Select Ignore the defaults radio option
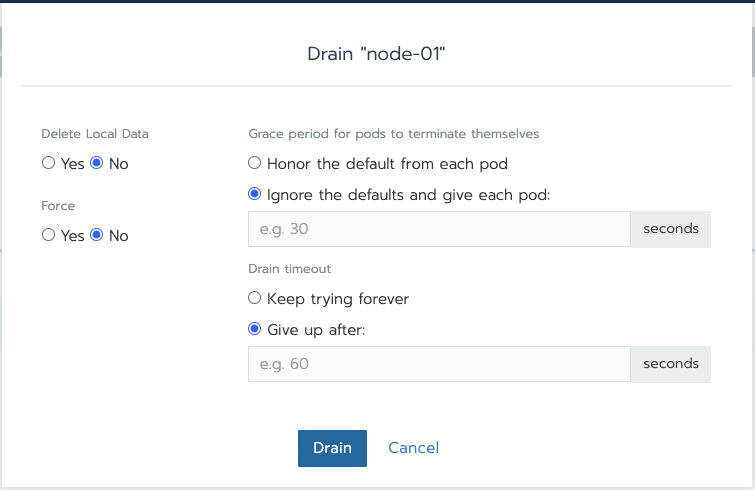Image resolution: width=755 pixels, height=490 pixels. coord(255,194)
